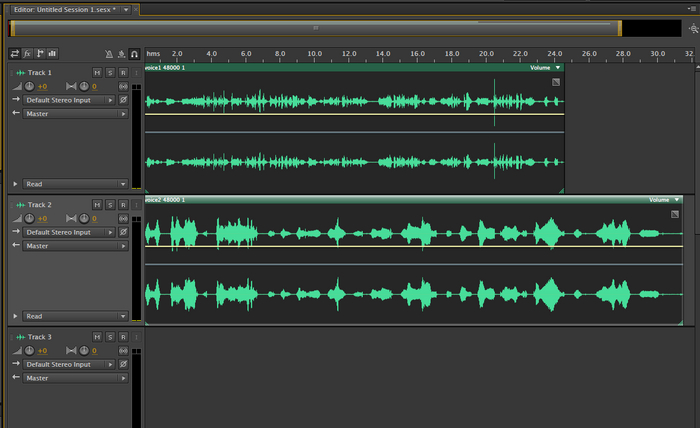Open Track 1 Read automation mode dropdown

click(75, 185)
